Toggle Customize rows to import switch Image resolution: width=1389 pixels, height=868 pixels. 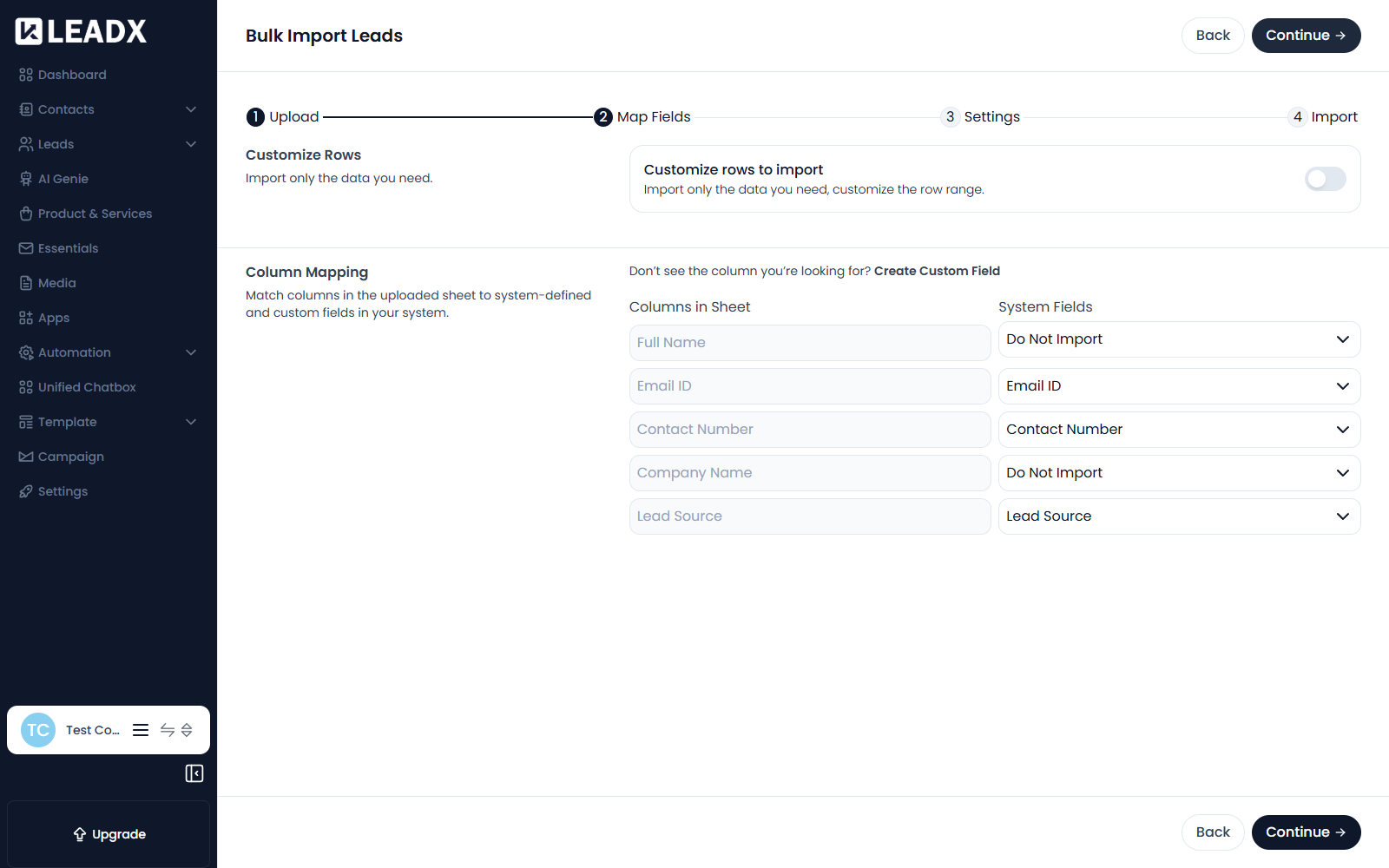(1326, 179)
